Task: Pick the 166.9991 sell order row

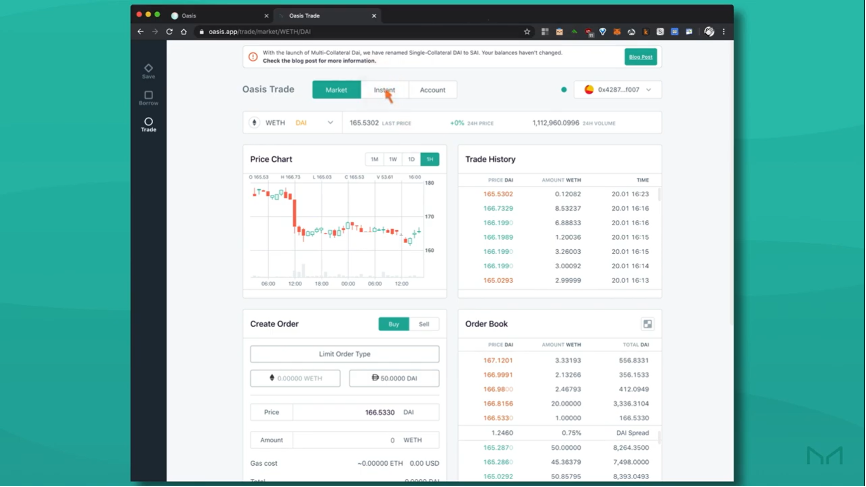Action: pos(558,375)
